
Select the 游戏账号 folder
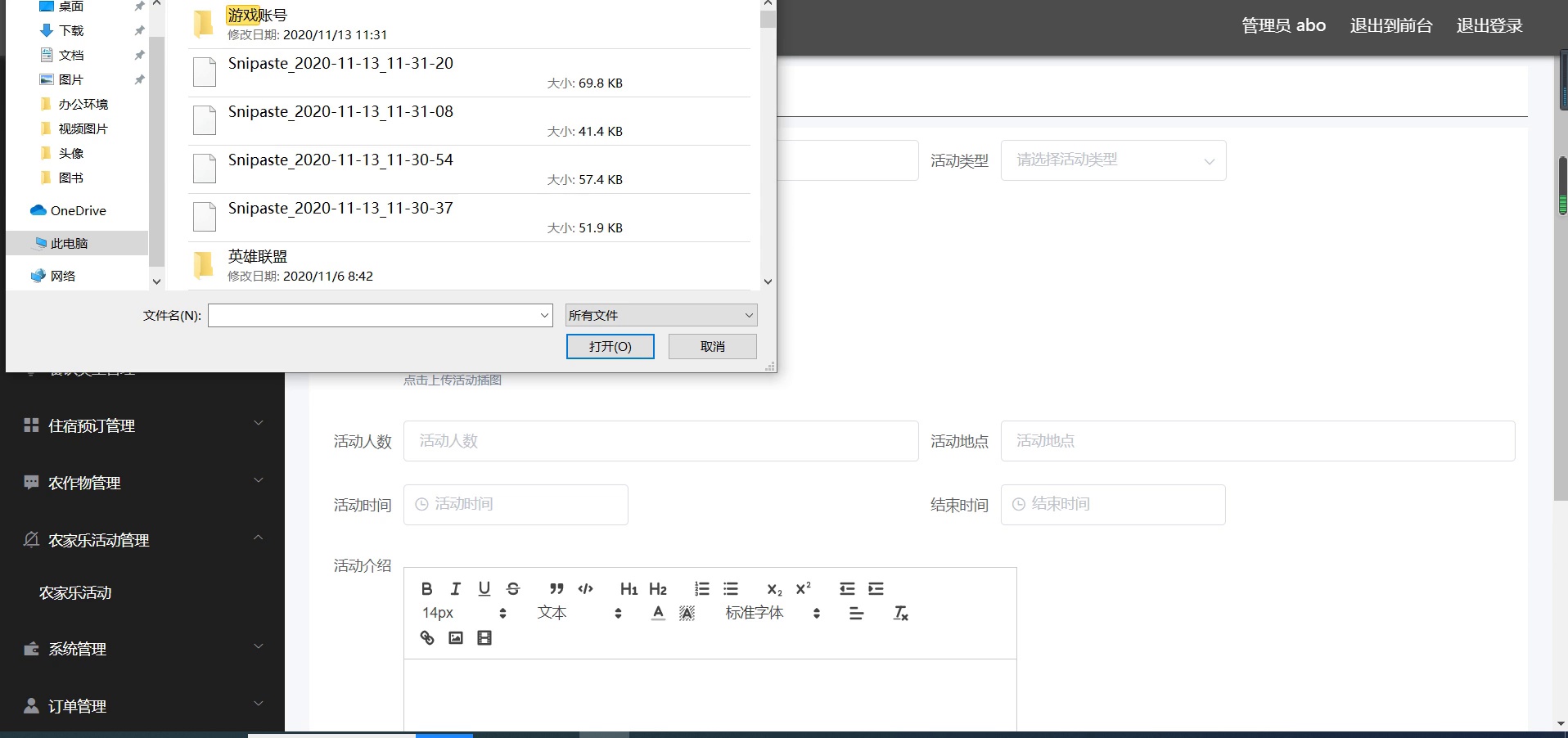pos(469,25)
